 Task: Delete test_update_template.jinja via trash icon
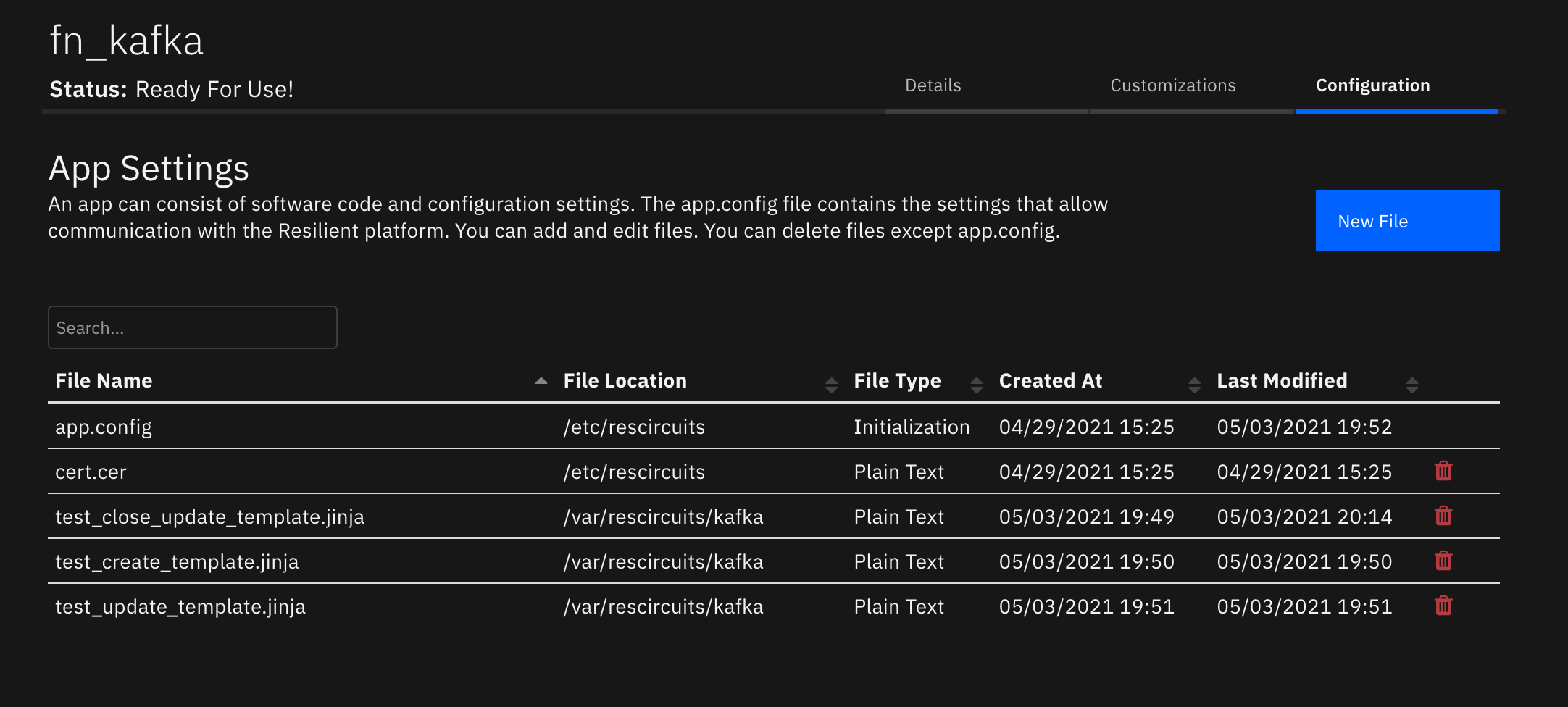[1443, 606]
